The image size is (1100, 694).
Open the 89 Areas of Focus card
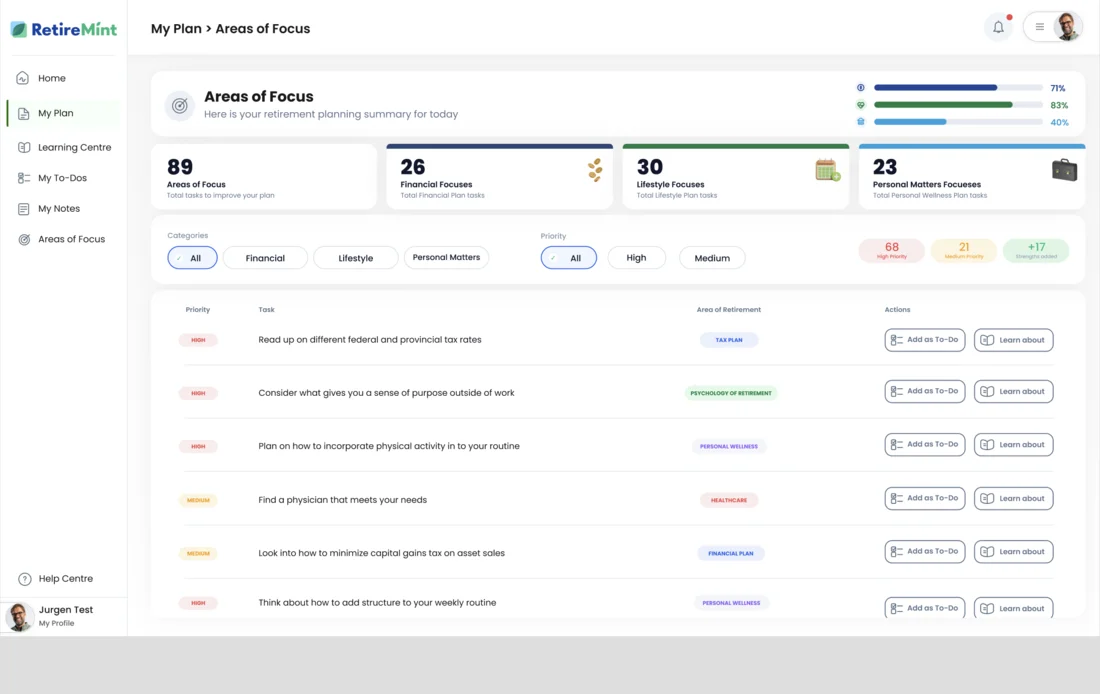pyautogui.click(x=264, y=177)
